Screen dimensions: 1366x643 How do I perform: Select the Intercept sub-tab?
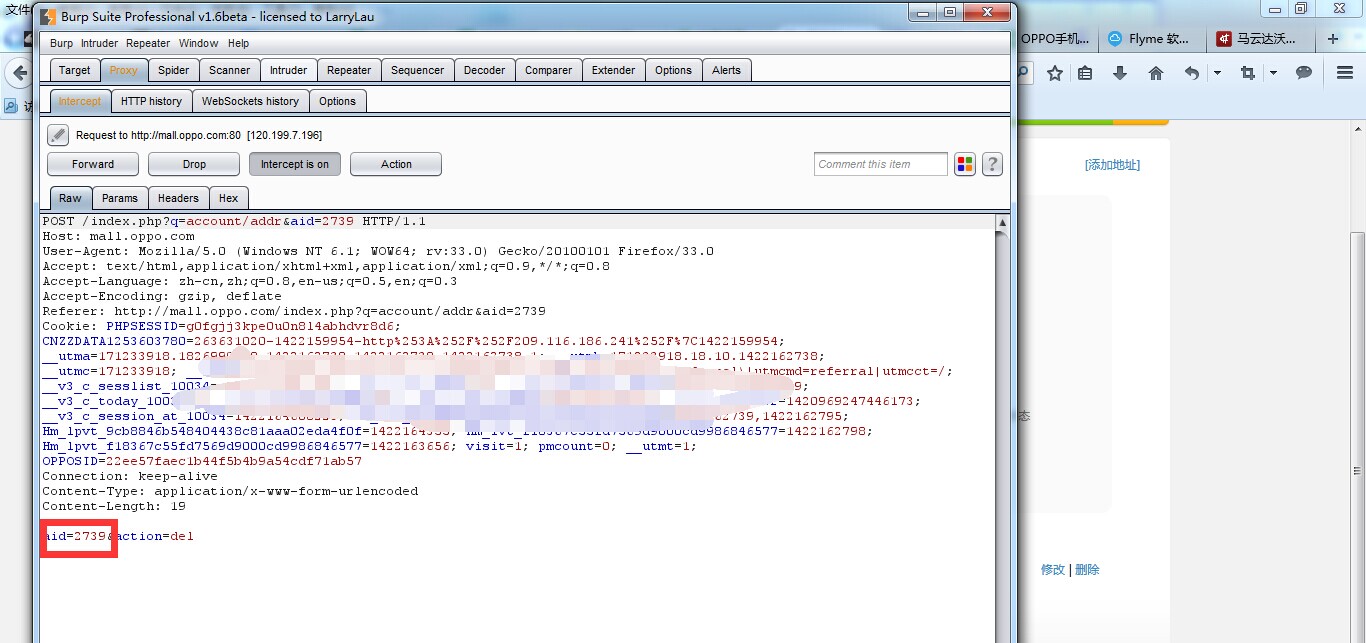(x=79, y=101)
